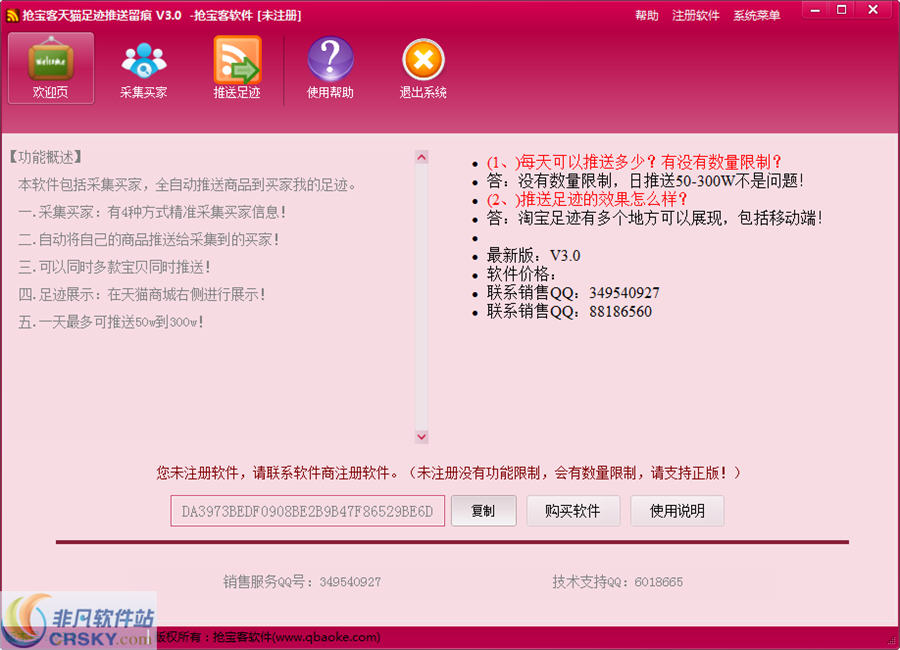Close the window with the X button
Screen dimensions: 900x650
pos(874,10)
